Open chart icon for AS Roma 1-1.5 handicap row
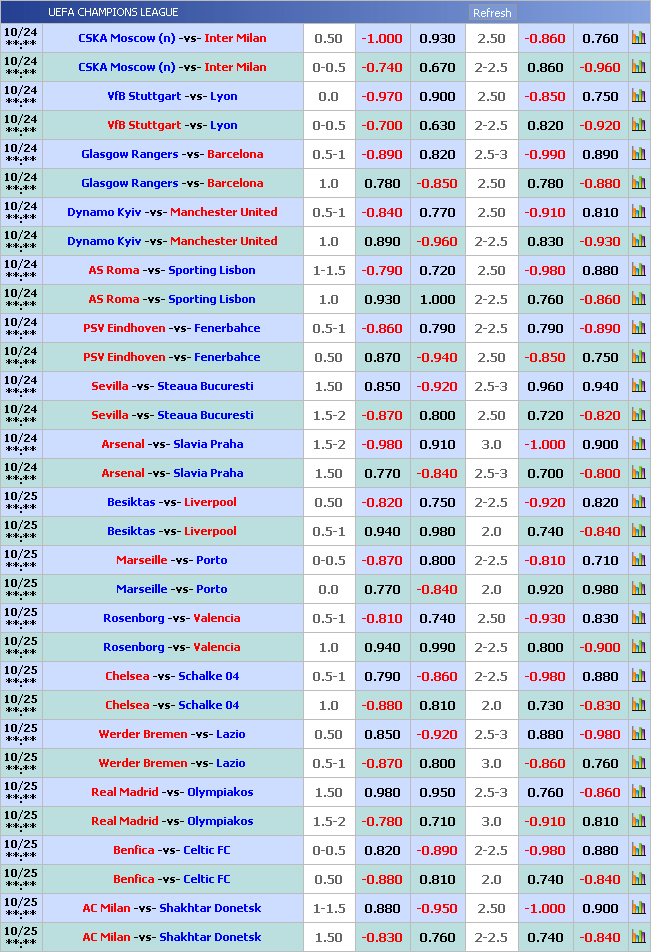The image size is (651, 952). point(638,270)
